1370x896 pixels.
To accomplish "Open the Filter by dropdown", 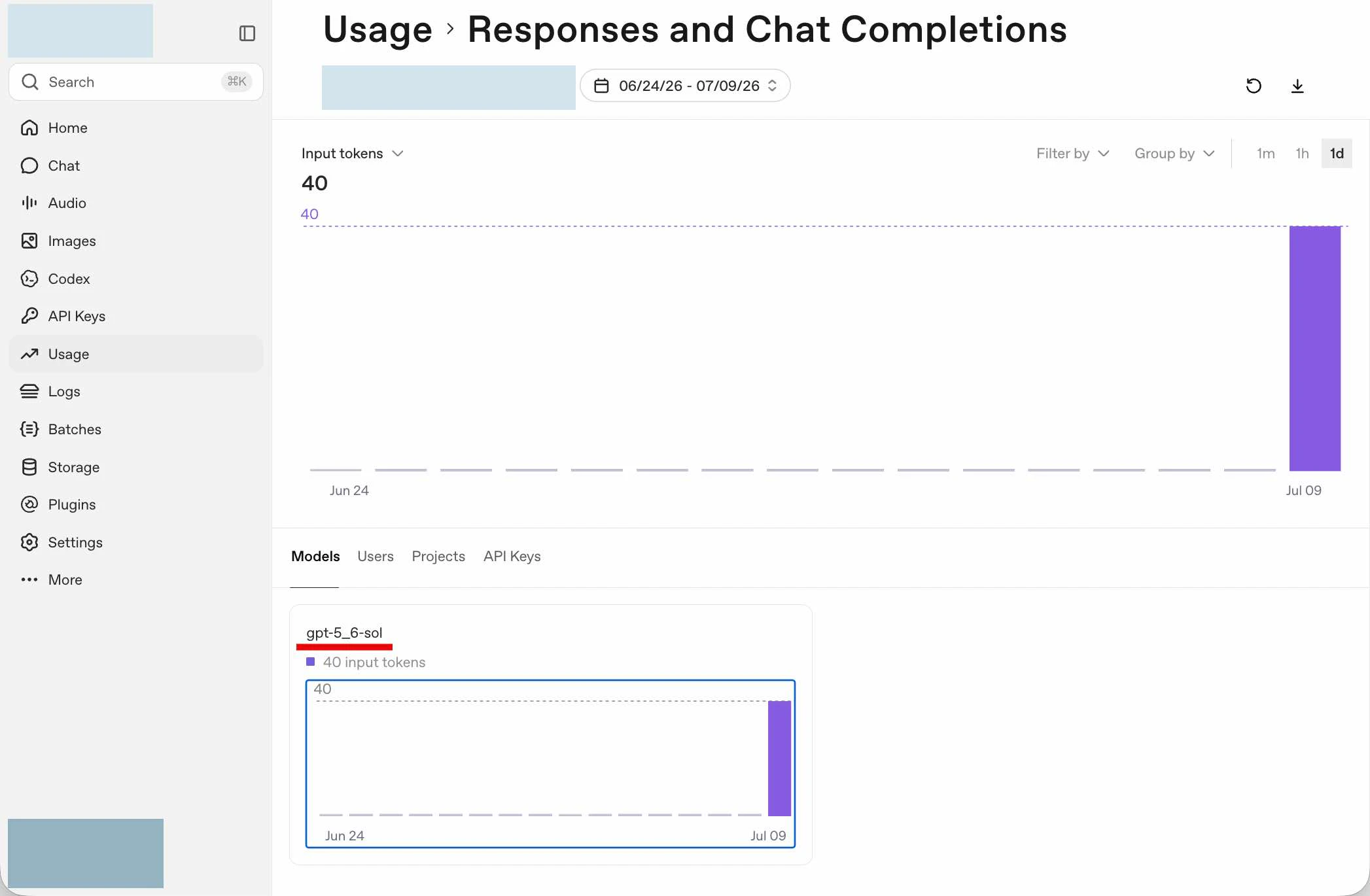I will 1073,154.
